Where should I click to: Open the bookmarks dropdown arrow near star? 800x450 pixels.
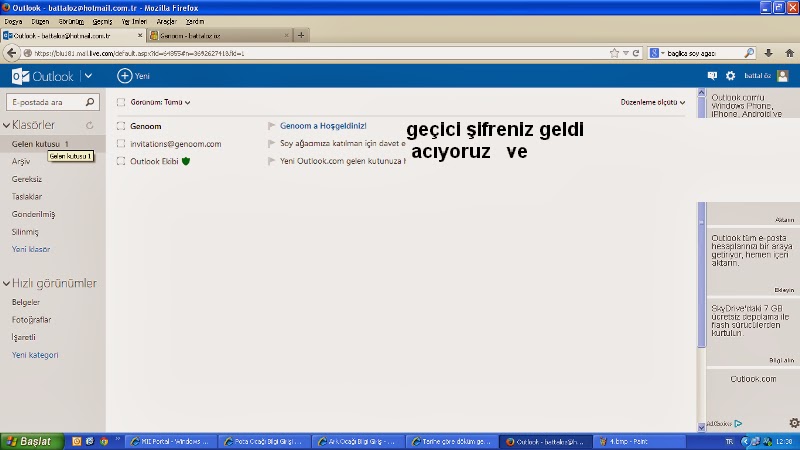(x=626, y=53)
